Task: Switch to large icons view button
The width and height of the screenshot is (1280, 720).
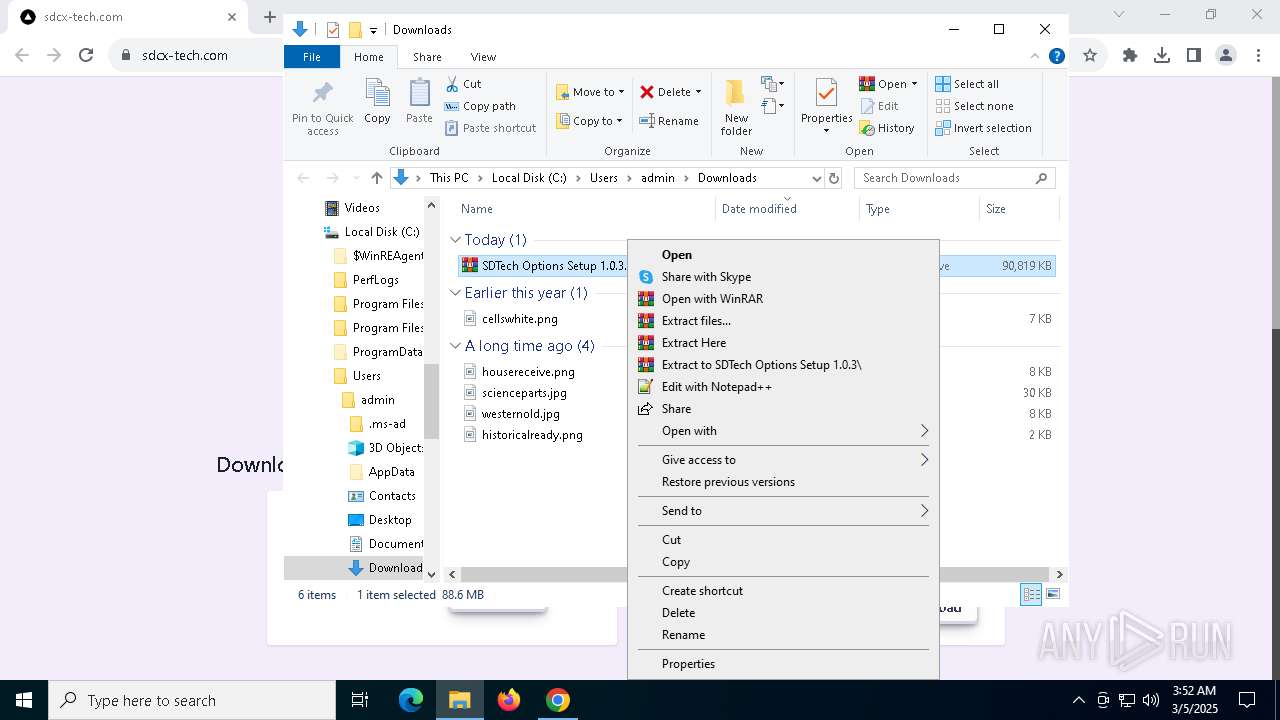Action: point(1053,594)
